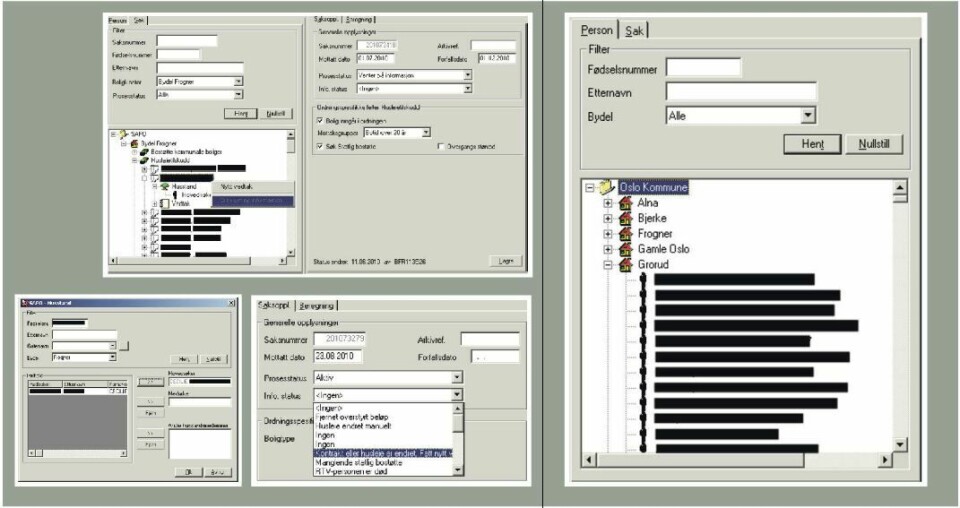
Task: Select RTV-personen er død in the list
Action: click(351, 471)
